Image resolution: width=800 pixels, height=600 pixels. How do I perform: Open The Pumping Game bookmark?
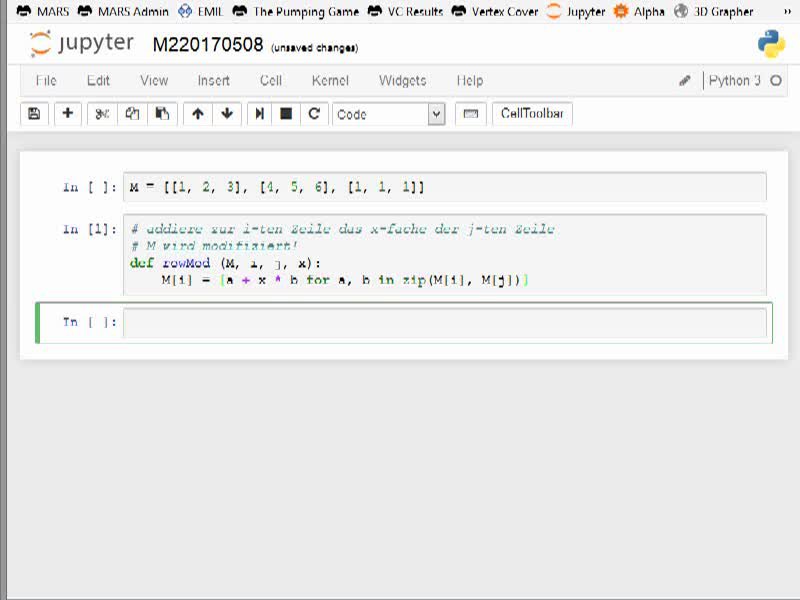pos(295,11)
